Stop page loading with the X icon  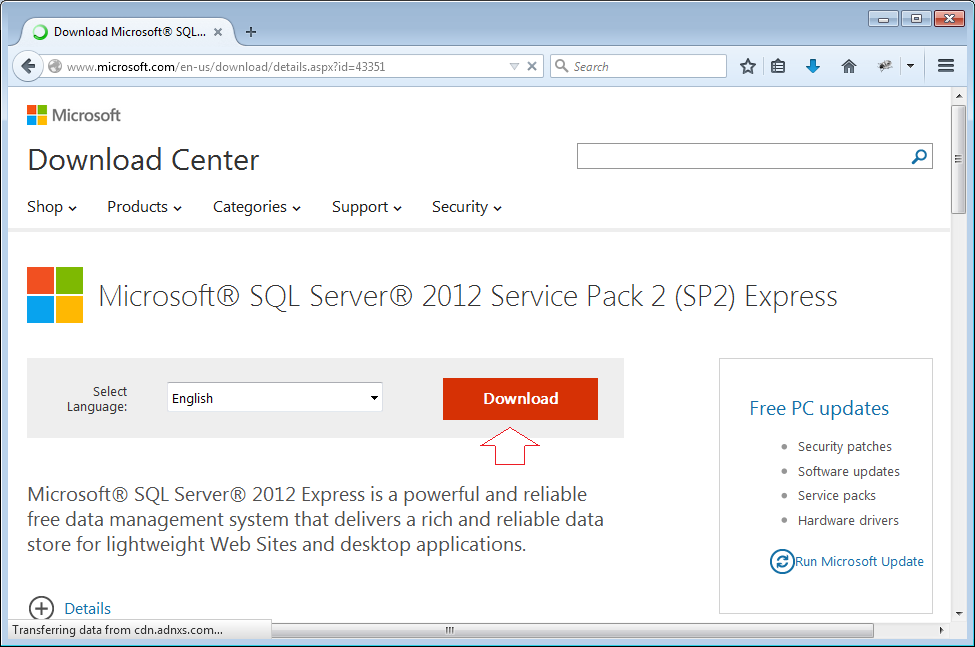[532, 66]
